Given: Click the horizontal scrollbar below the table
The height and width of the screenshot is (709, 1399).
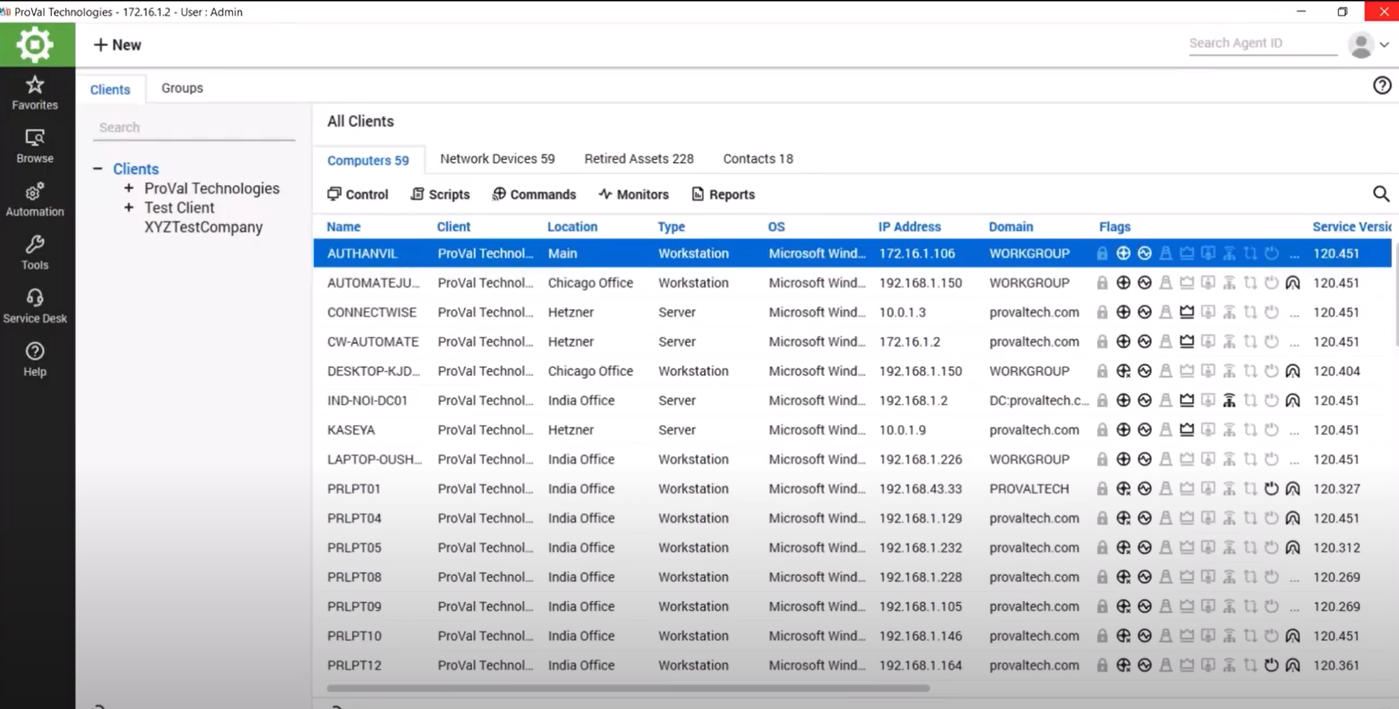Looking at the screenshot, I should click(x=628, y=688).
